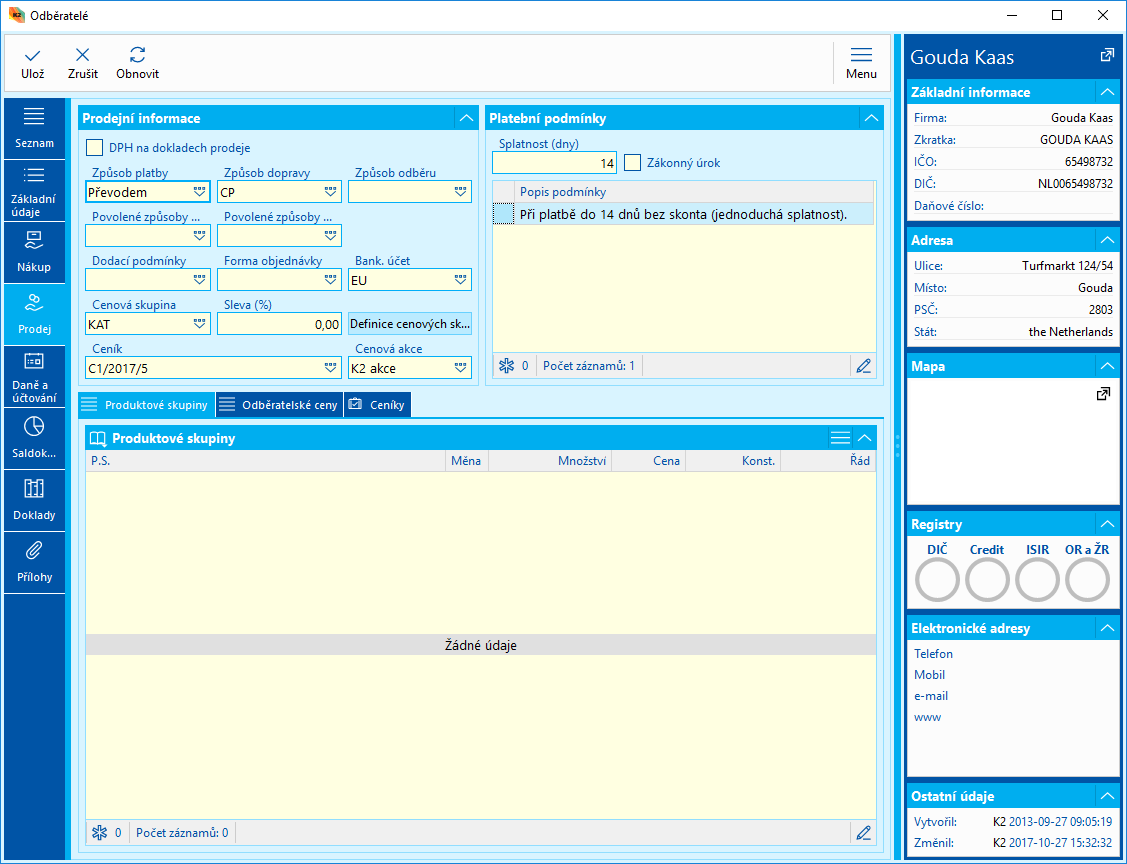Collapse the Základní informace side panel
This screenshot has height=864, width=1127.
[1107, 92]
